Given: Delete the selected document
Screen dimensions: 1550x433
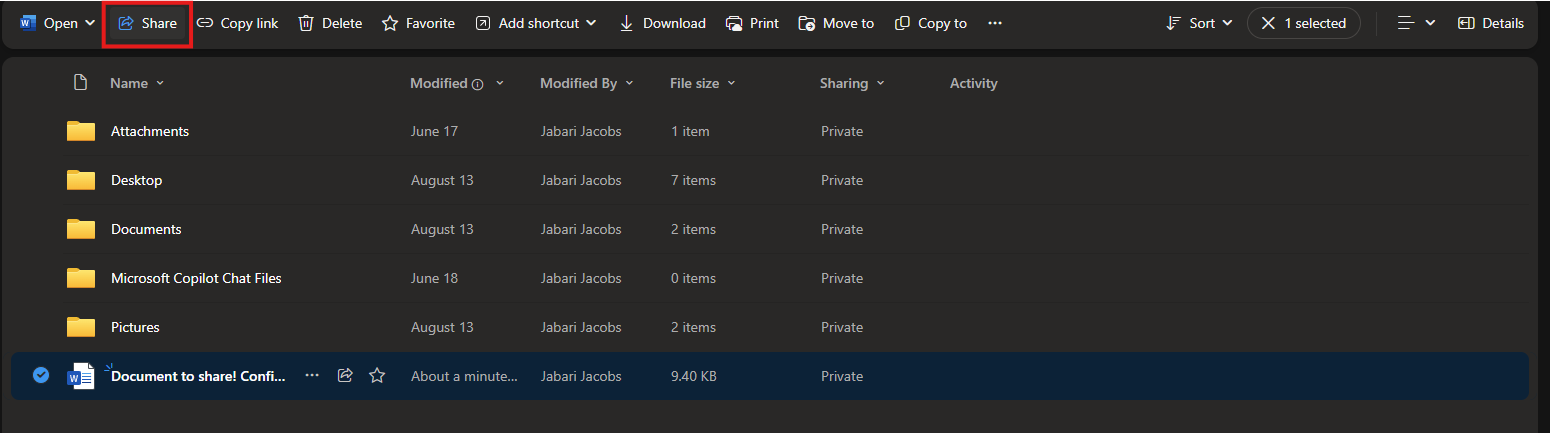Looking at the screenshot, I should coord(330,23).
